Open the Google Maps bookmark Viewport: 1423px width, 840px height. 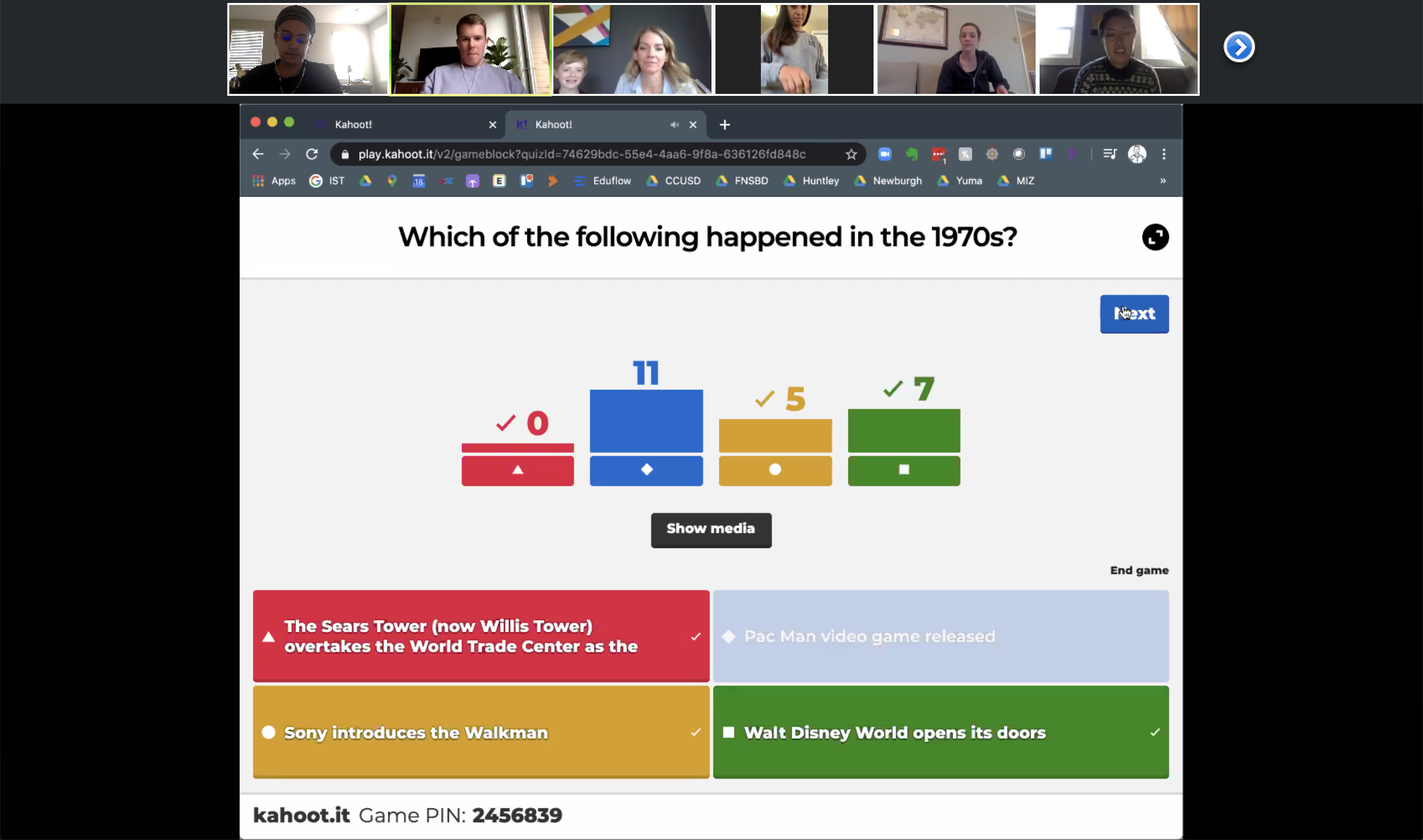click(392, 180)
